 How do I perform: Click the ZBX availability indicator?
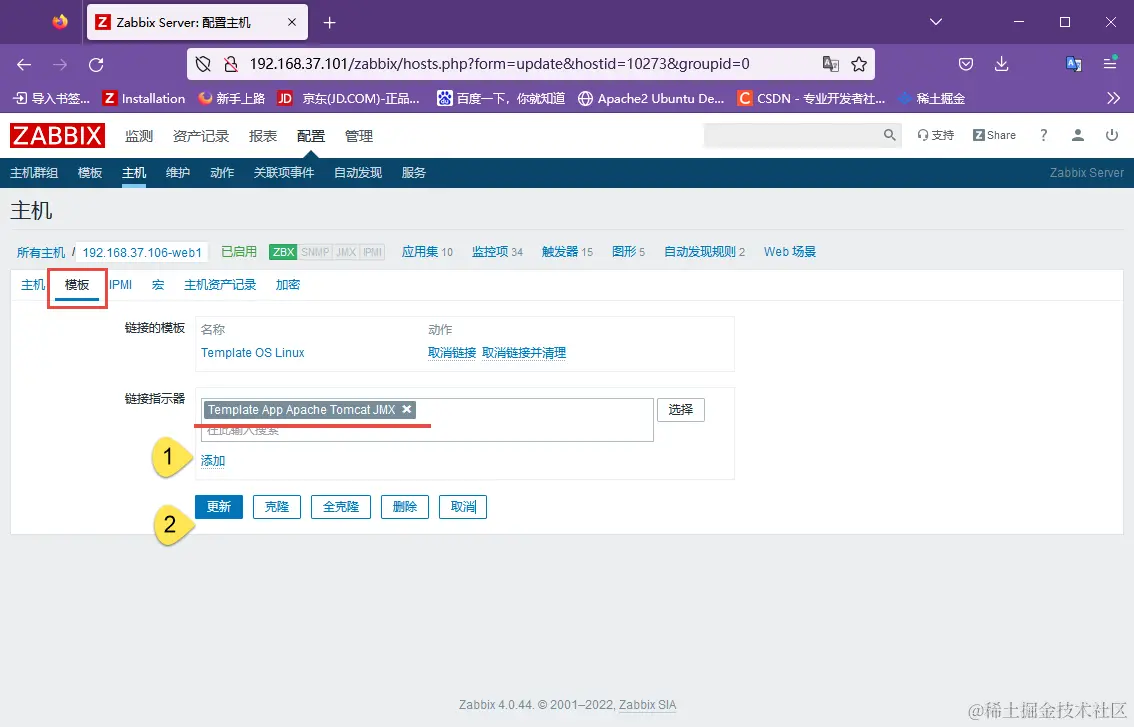[x=284, y=252]
